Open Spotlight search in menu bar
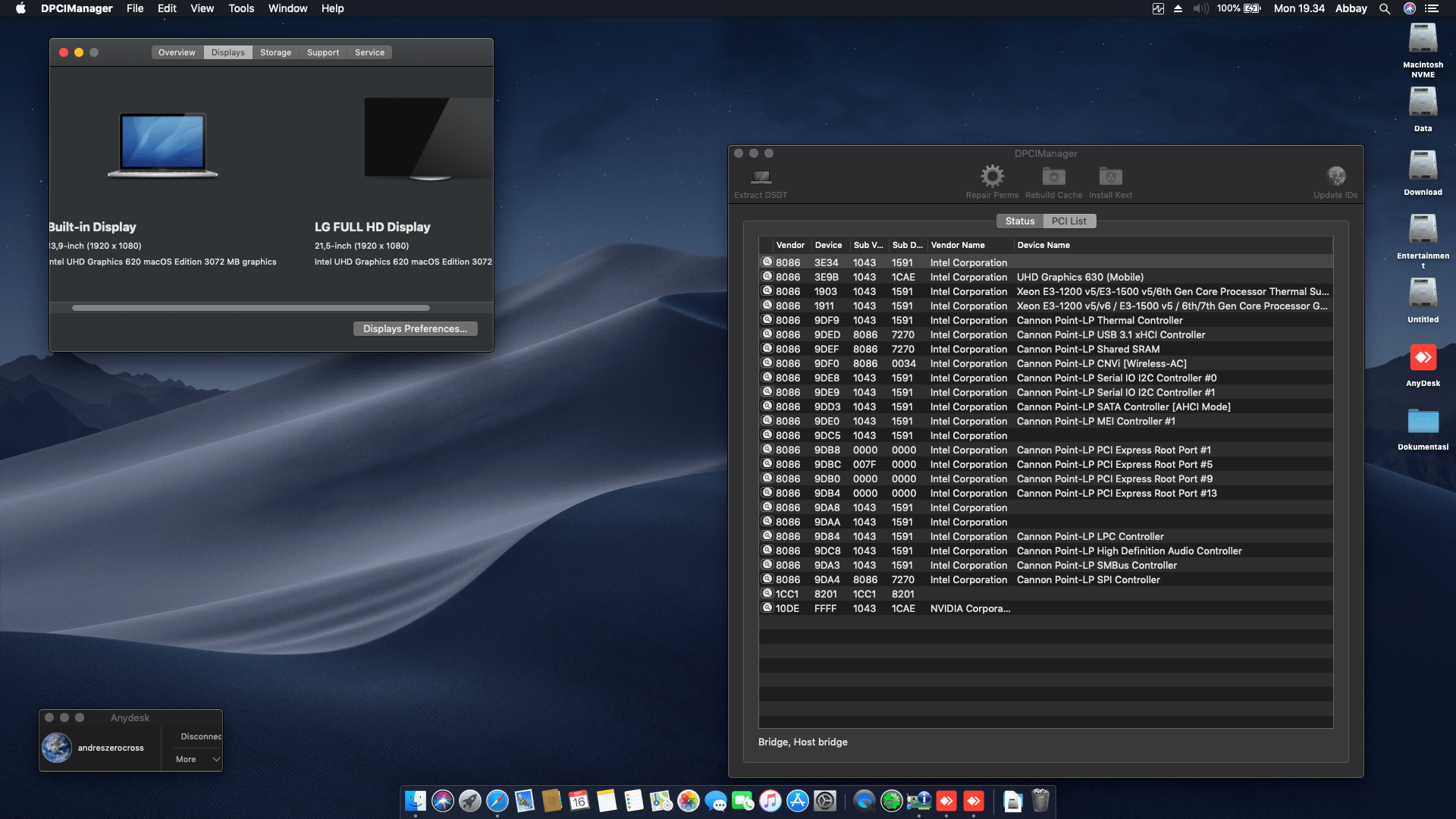 pyautogui.click(x=1385, y=8)
